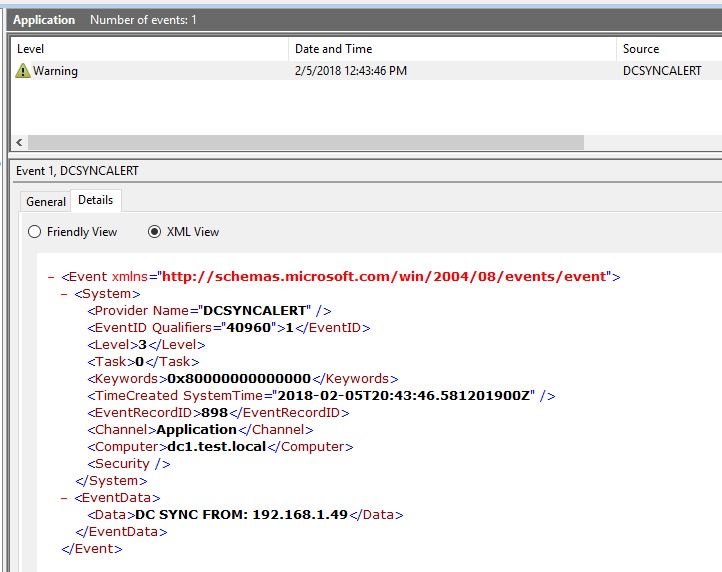Click the closing System tag
Viewport: 722px width, 572px height.
(x=111, y=481)
